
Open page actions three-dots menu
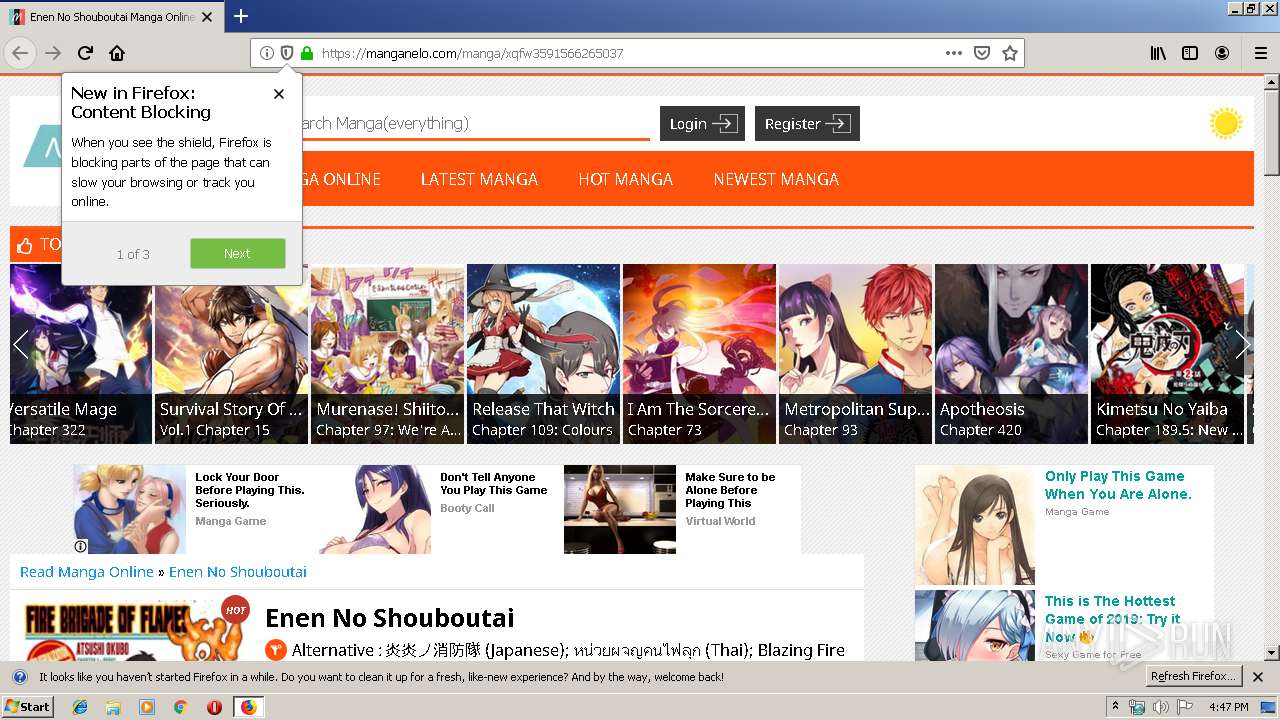[x=954, y=53]
